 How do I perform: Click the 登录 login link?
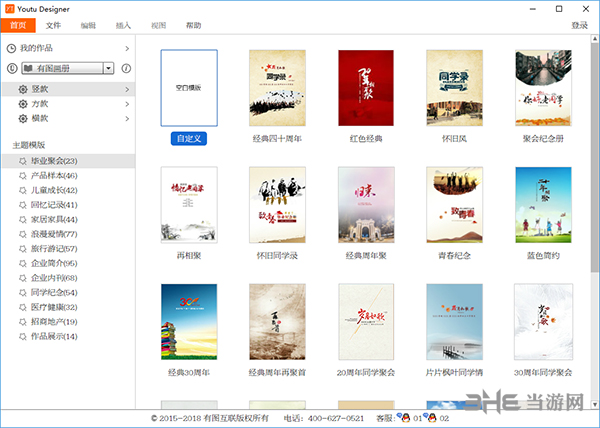579,25
